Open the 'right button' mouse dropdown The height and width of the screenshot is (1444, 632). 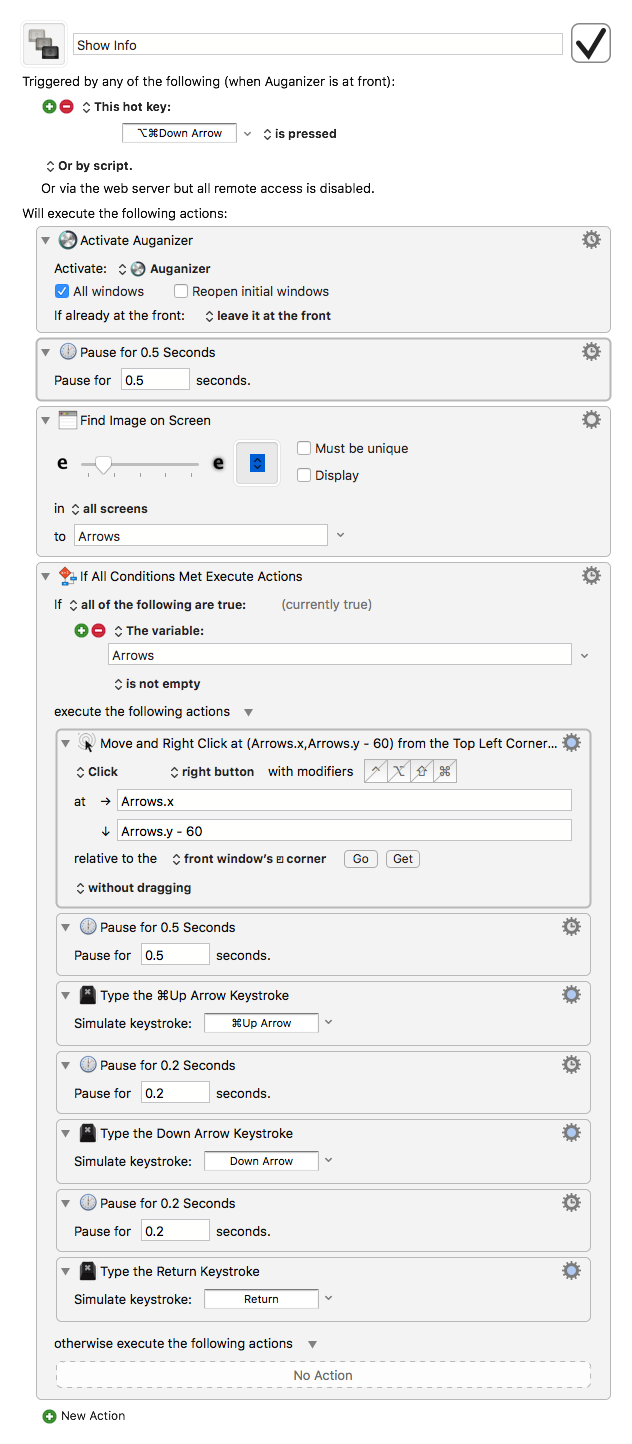[x=211, y=771]
